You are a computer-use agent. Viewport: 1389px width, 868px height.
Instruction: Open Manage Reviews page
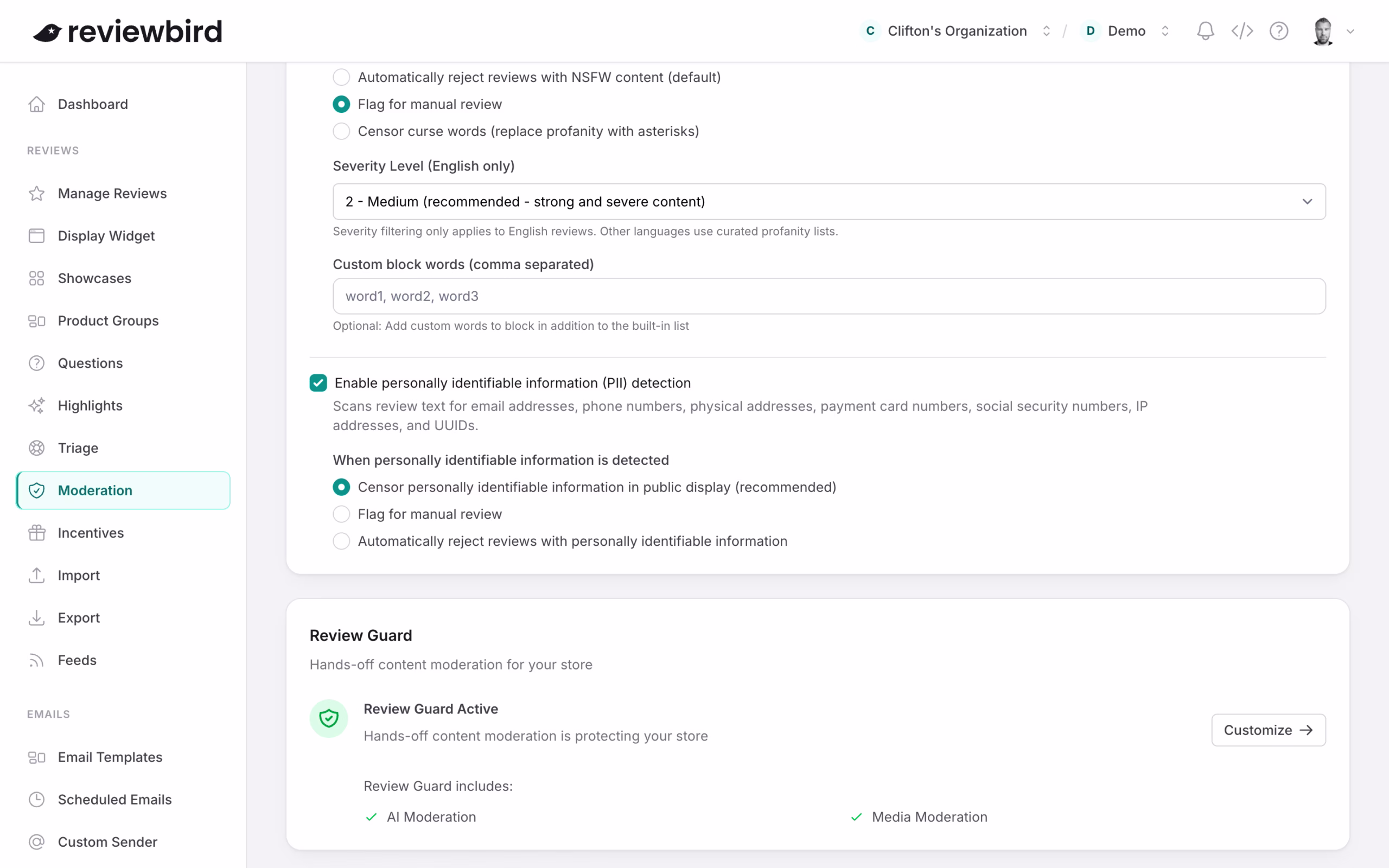click(x=123, y=194)
